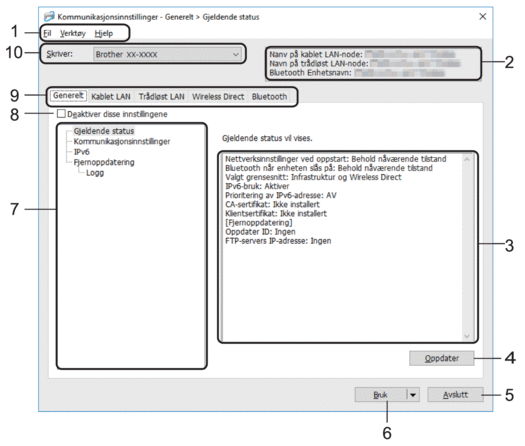The image size is (525, 446).
Task: Open the Hjelp menu
Action: pos(103,33)
